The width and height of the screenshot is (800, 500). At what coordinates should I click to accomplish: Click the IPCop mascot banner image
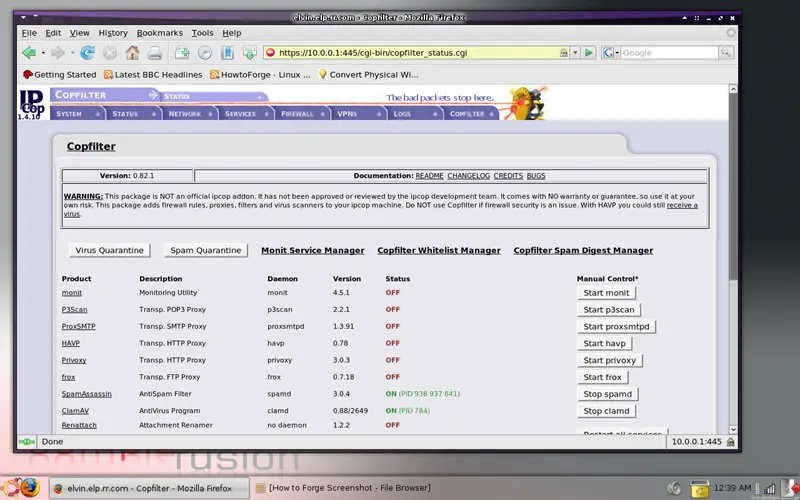[x=528, y=103]
